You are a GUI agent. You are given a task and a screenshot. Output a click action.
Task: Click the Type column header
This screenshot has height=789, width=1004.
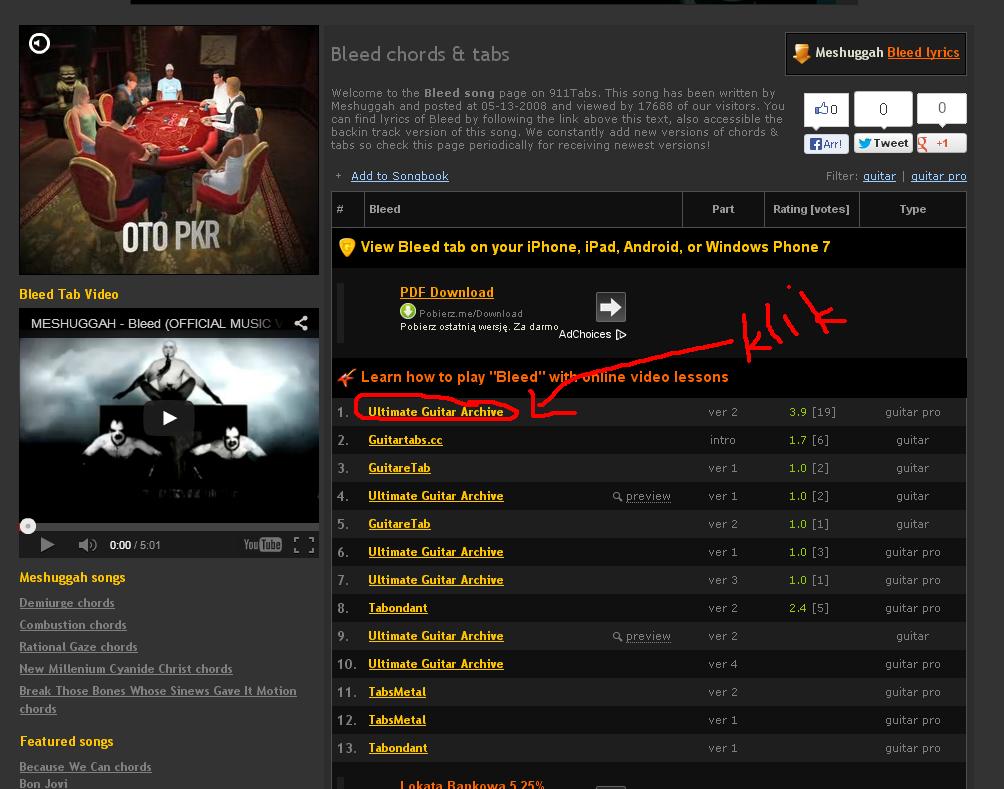coord(912,209)
